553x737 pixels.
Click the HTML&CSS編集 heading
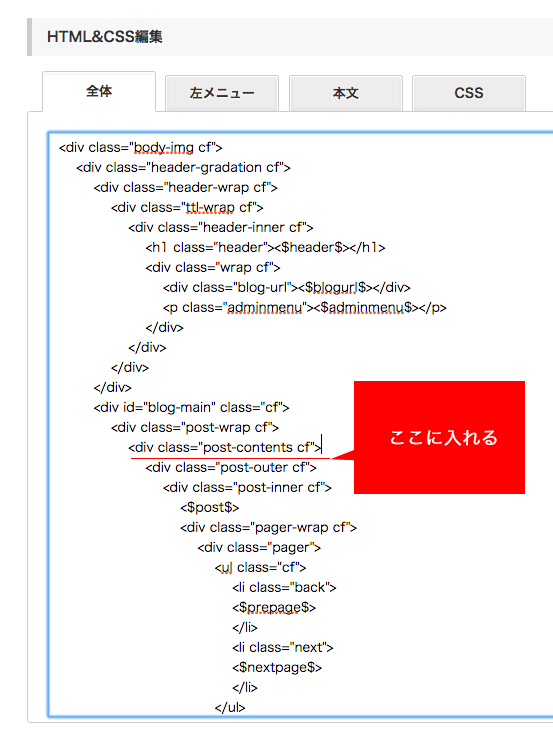105,37
